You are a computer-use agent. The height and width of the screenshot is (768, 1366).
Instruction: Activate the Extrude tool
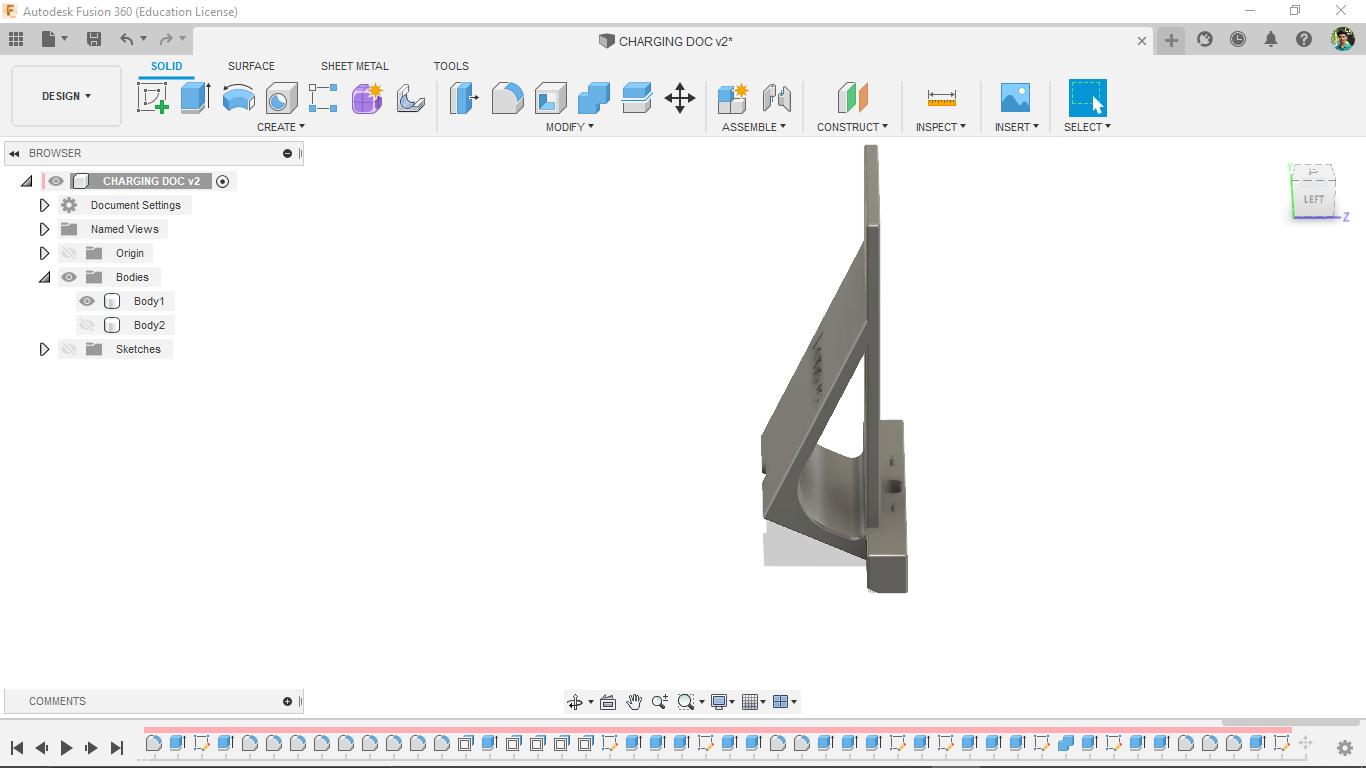point(193,98)
